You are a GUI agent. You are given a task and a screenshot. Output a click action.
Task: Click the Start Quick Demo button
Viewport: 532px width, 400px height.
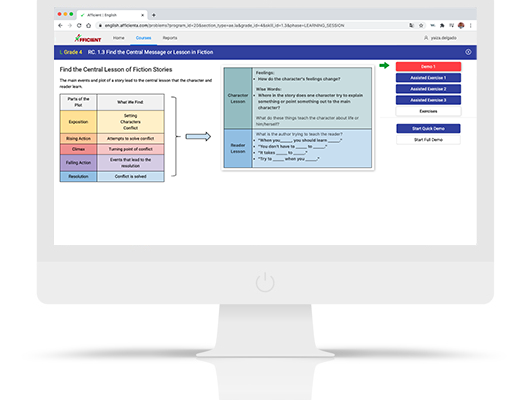click(428, 129)
